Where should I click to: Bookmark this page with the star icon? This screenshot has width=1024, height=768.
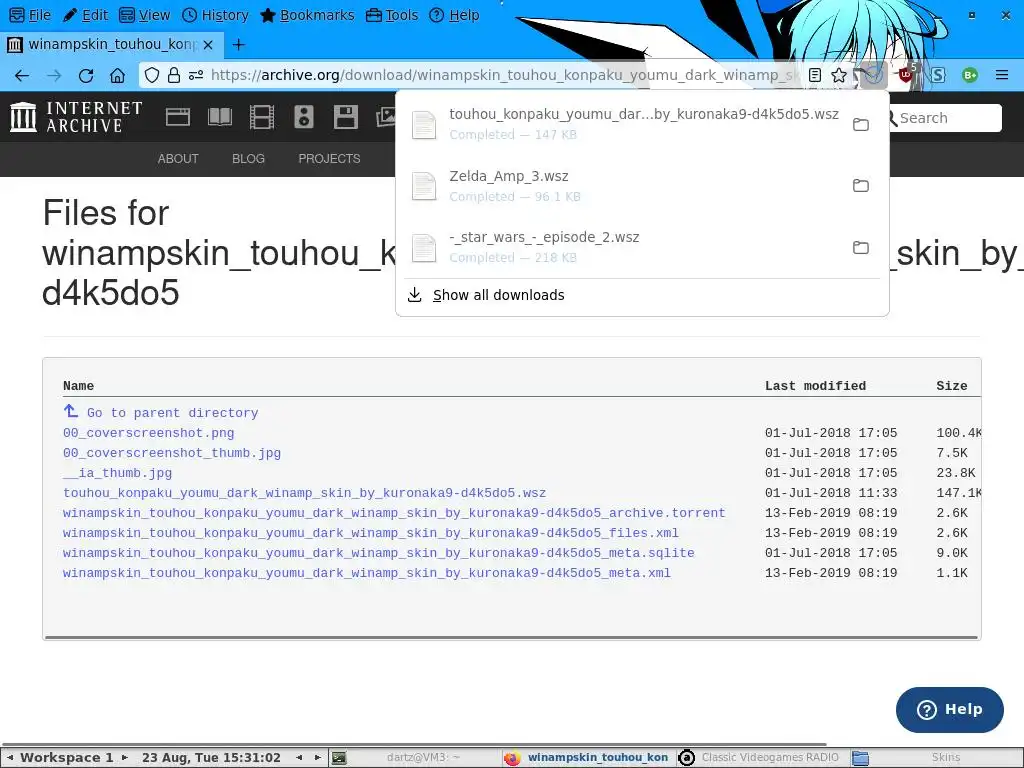839,75
